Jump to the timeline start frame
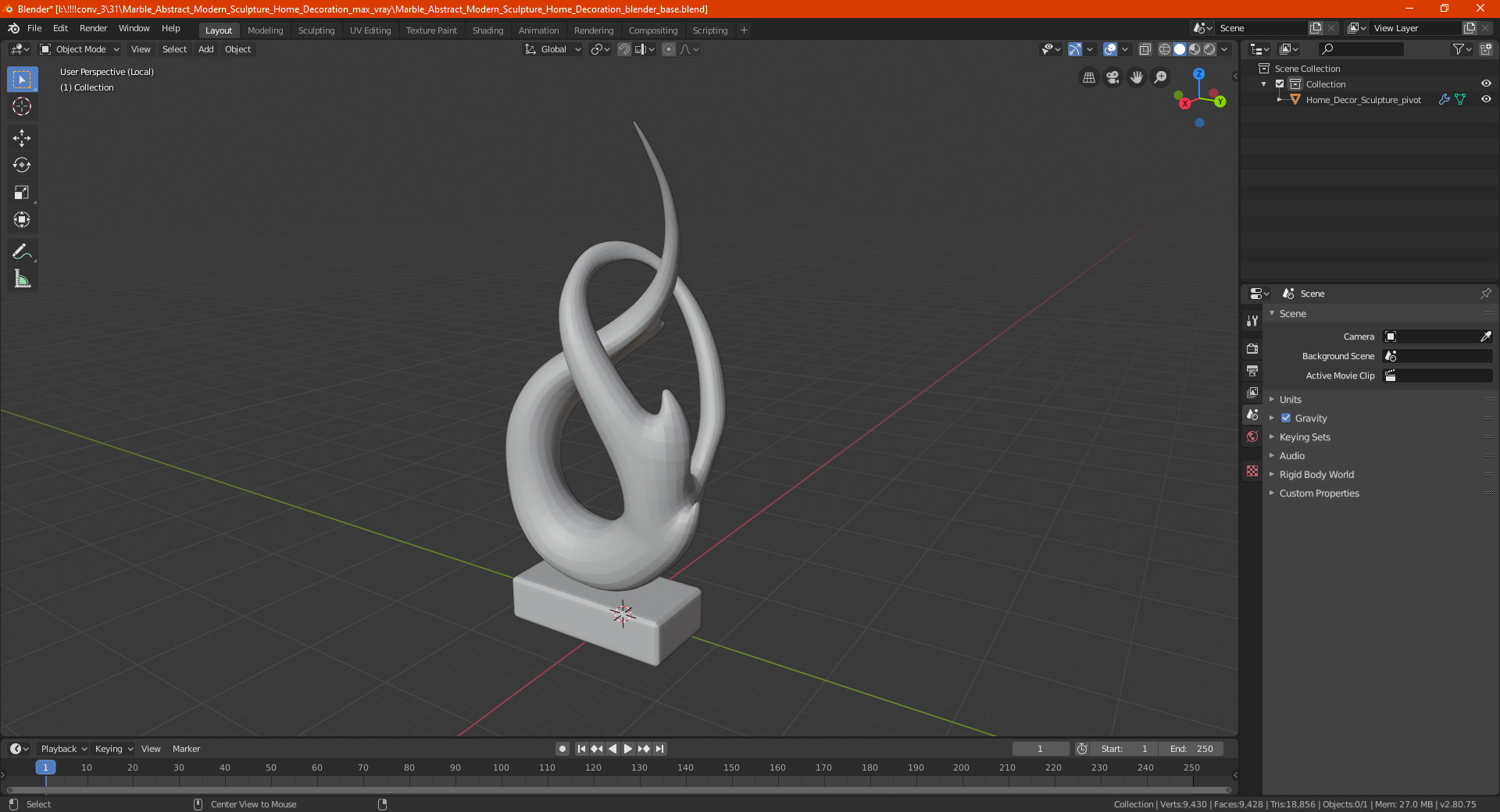This screenshot has height=812, width=1500. (x=581, y=749)
